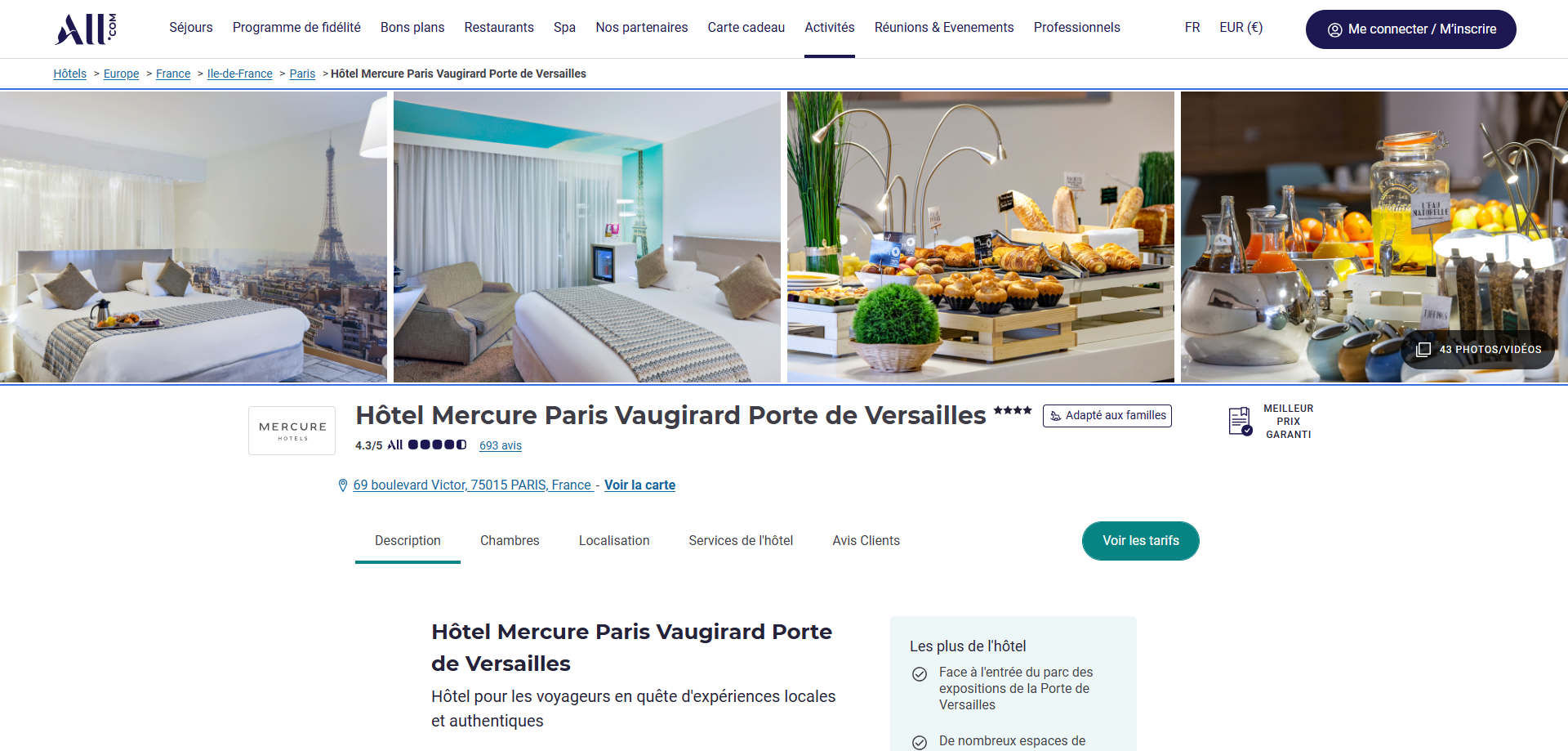Viewport: 1568px width, 751px height.
Task: Open the Séjours menu
Action: pyautogui.click(x=191, y=28)
